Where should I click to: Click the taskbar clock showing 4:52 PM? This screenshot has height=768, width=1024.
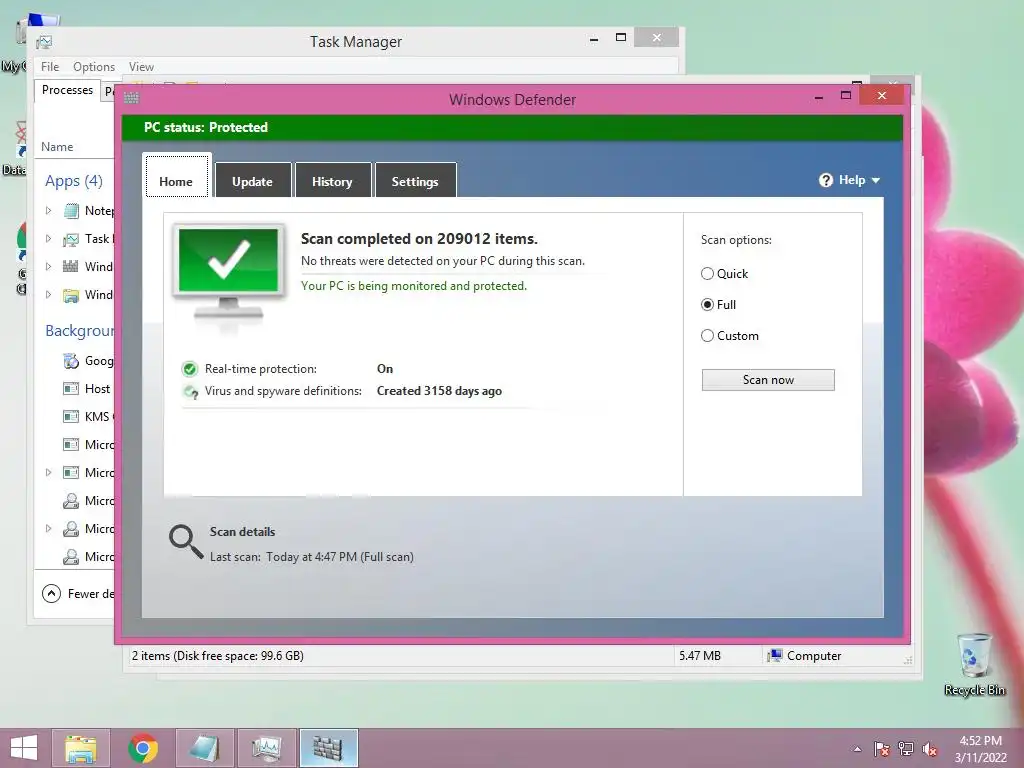980,749
